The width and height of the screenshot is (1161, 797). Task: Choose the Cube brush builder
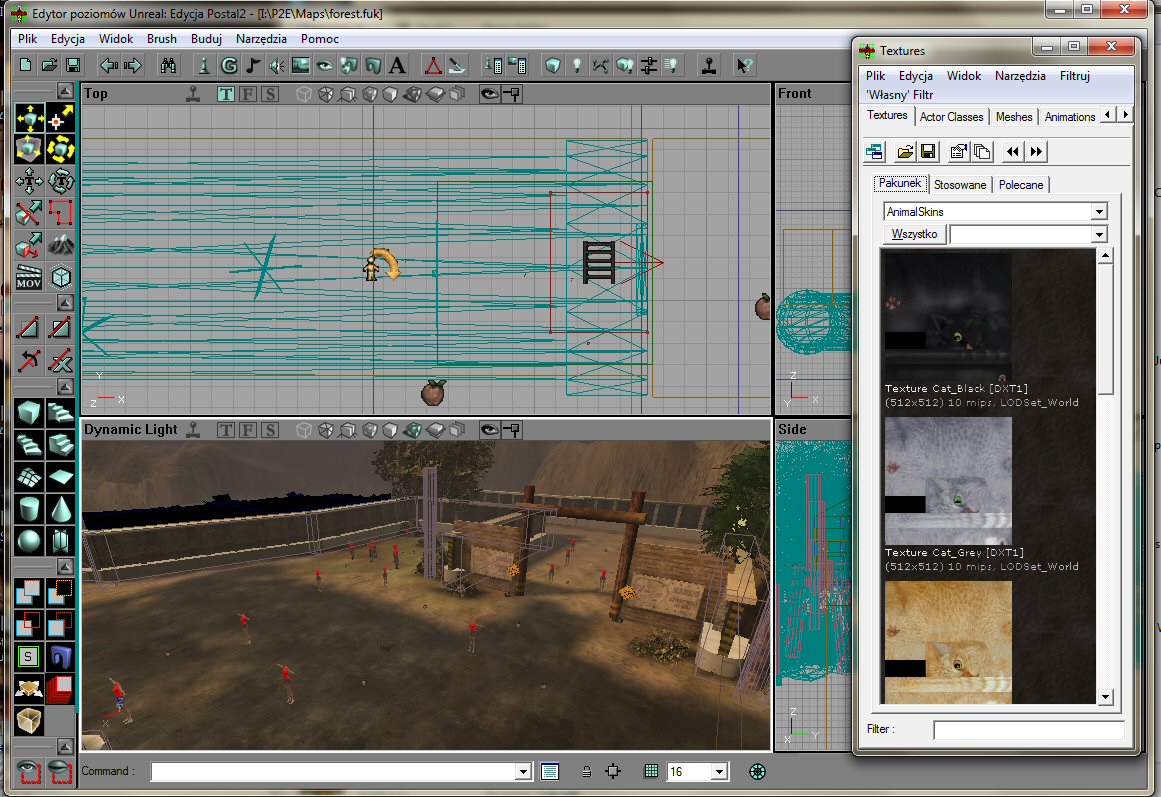coord(29,412)
